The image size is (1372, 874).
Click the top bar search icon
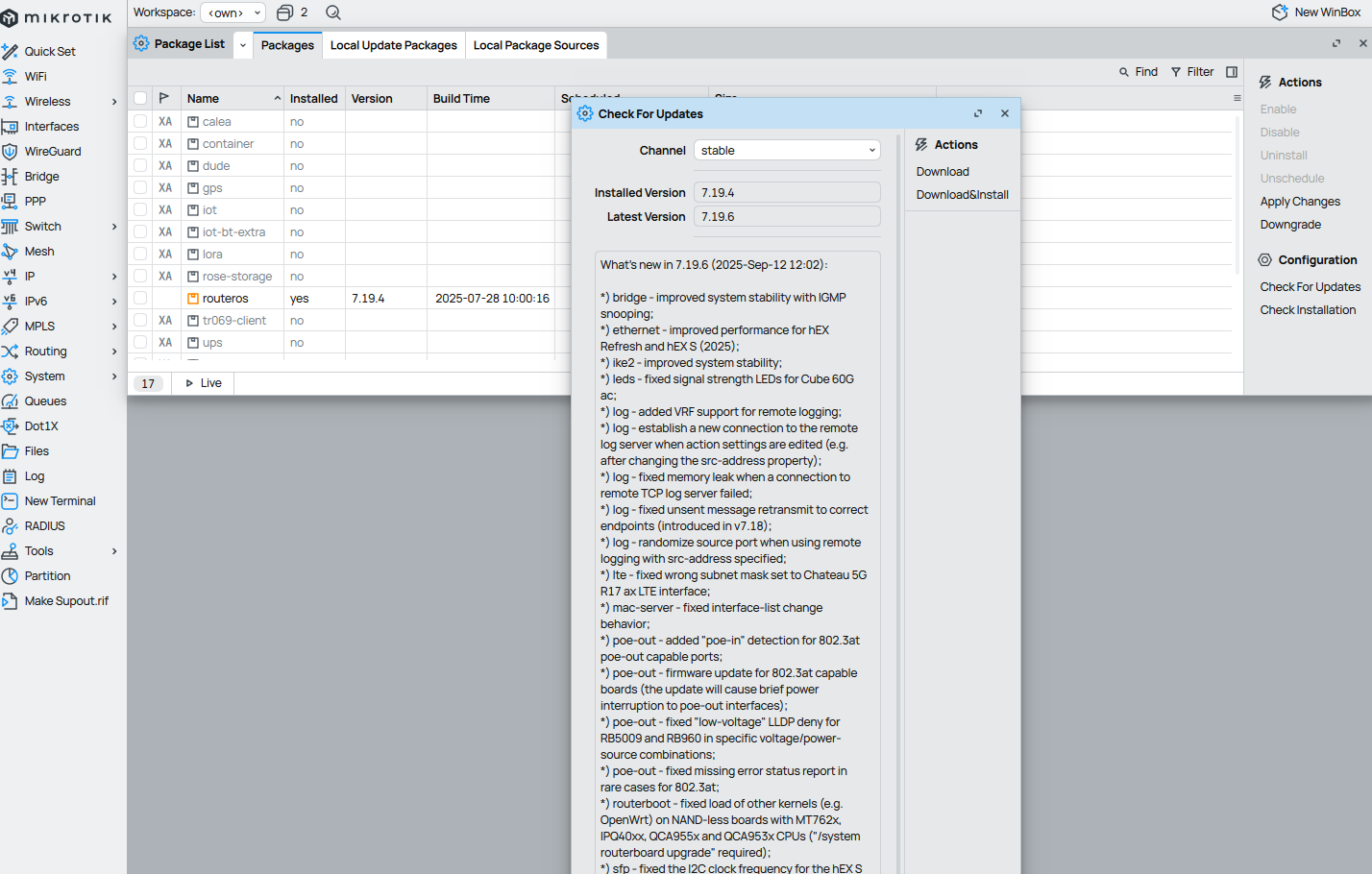tap(333, 12)
